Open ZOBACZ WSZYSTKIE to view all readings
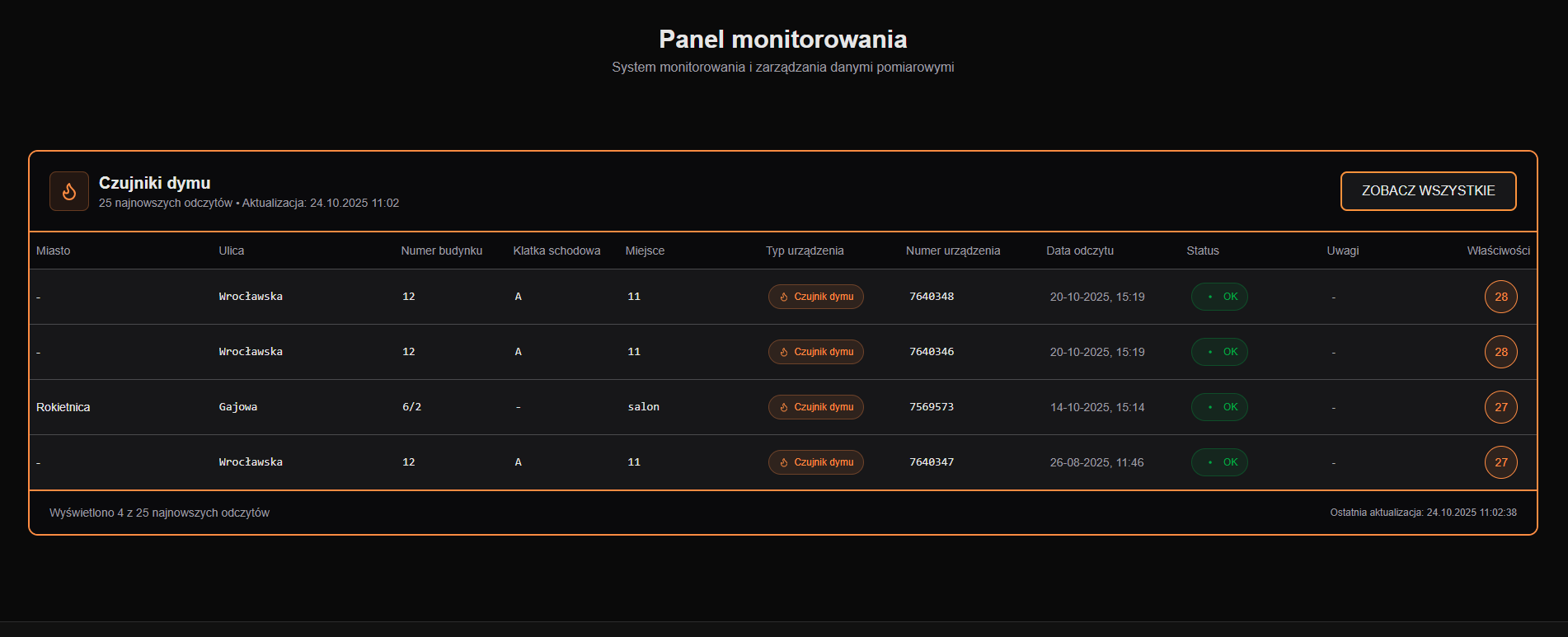 [x=1428, y=191]
